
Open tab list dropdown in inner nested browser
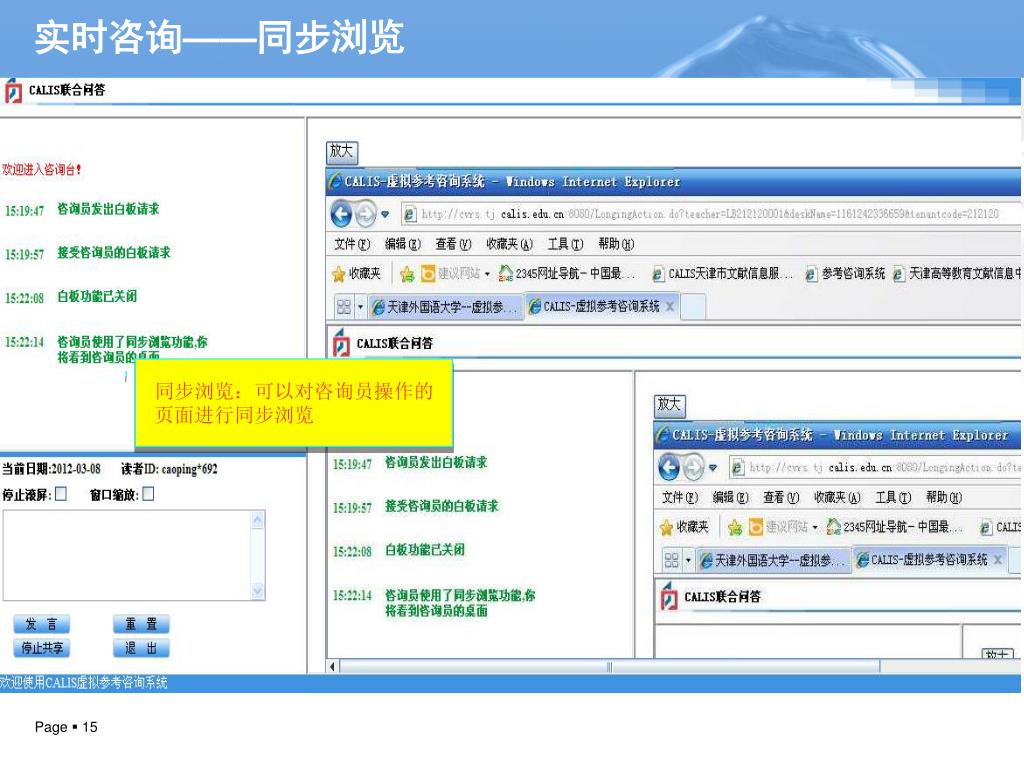pyautogui.click(x=688, y=560)
